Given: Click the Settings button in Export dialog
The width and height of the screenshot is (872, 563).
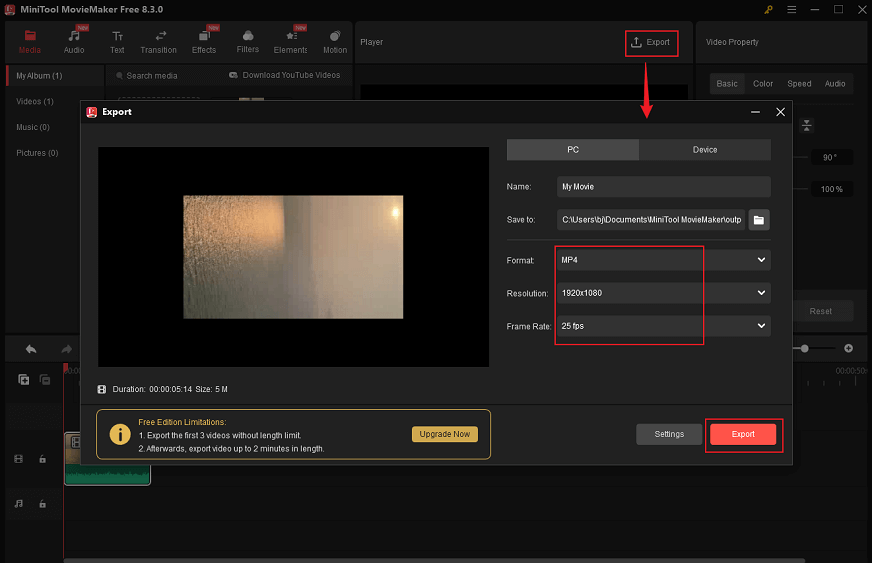Looking at the screenshot, I should [x=669, y=434].
